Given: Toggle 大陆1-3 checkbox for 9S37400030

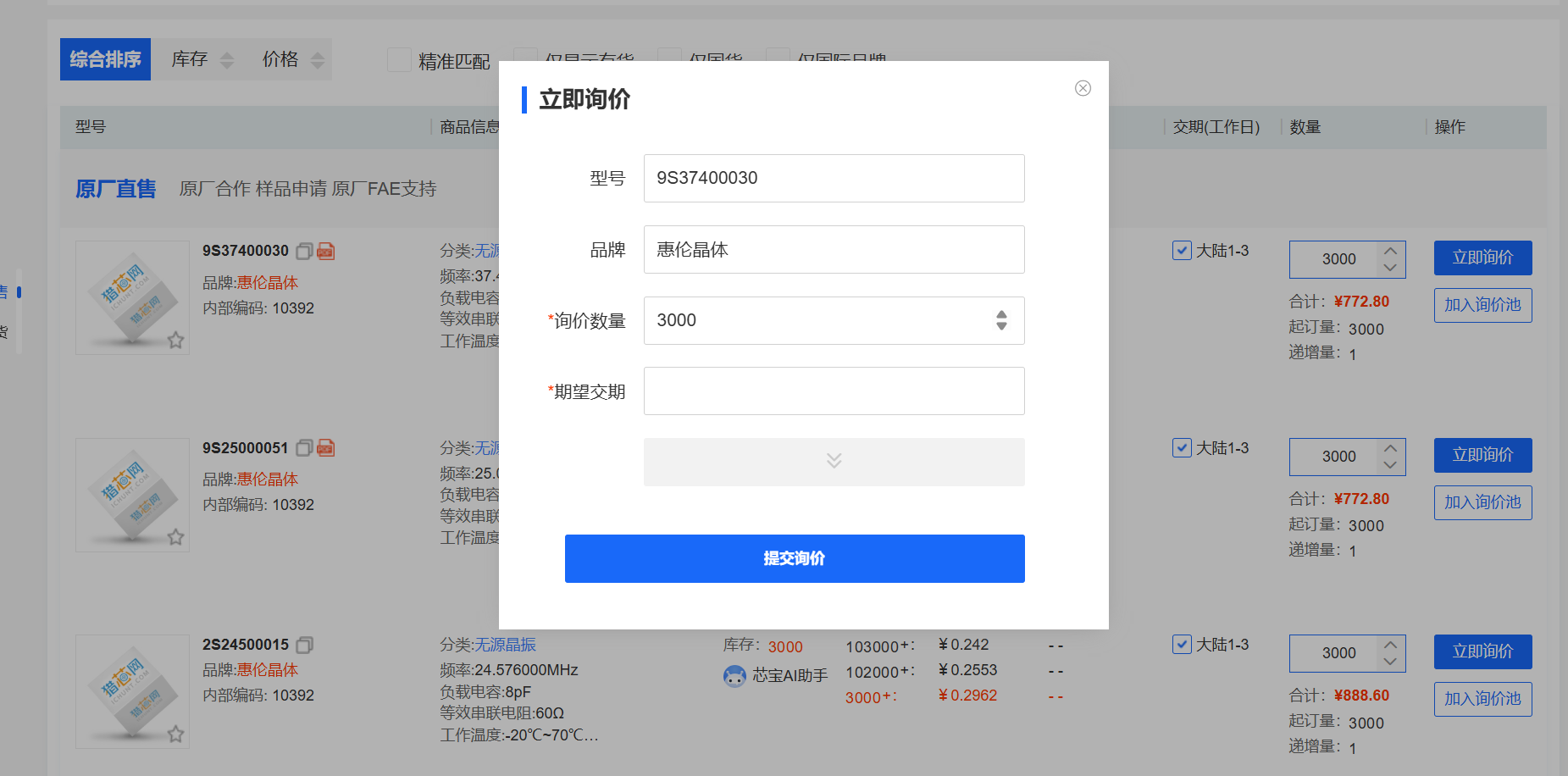Looking at the screenshot, I should (x=1182, y=250).
